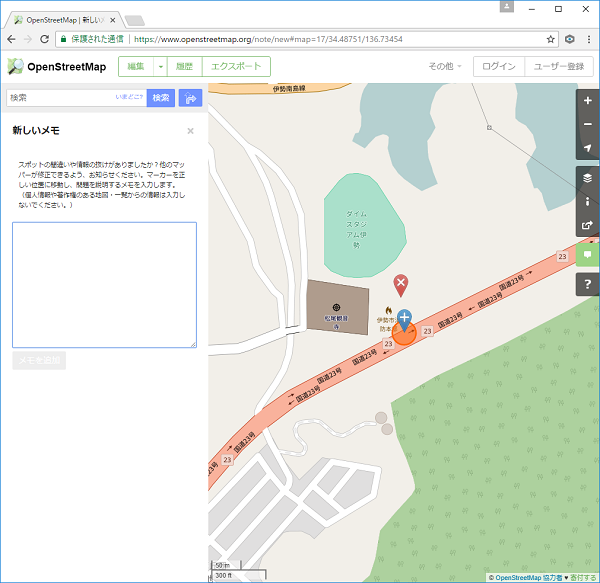Open the map key info control
The height and width of the screenshot is (583, 600).
coord(587,202)
